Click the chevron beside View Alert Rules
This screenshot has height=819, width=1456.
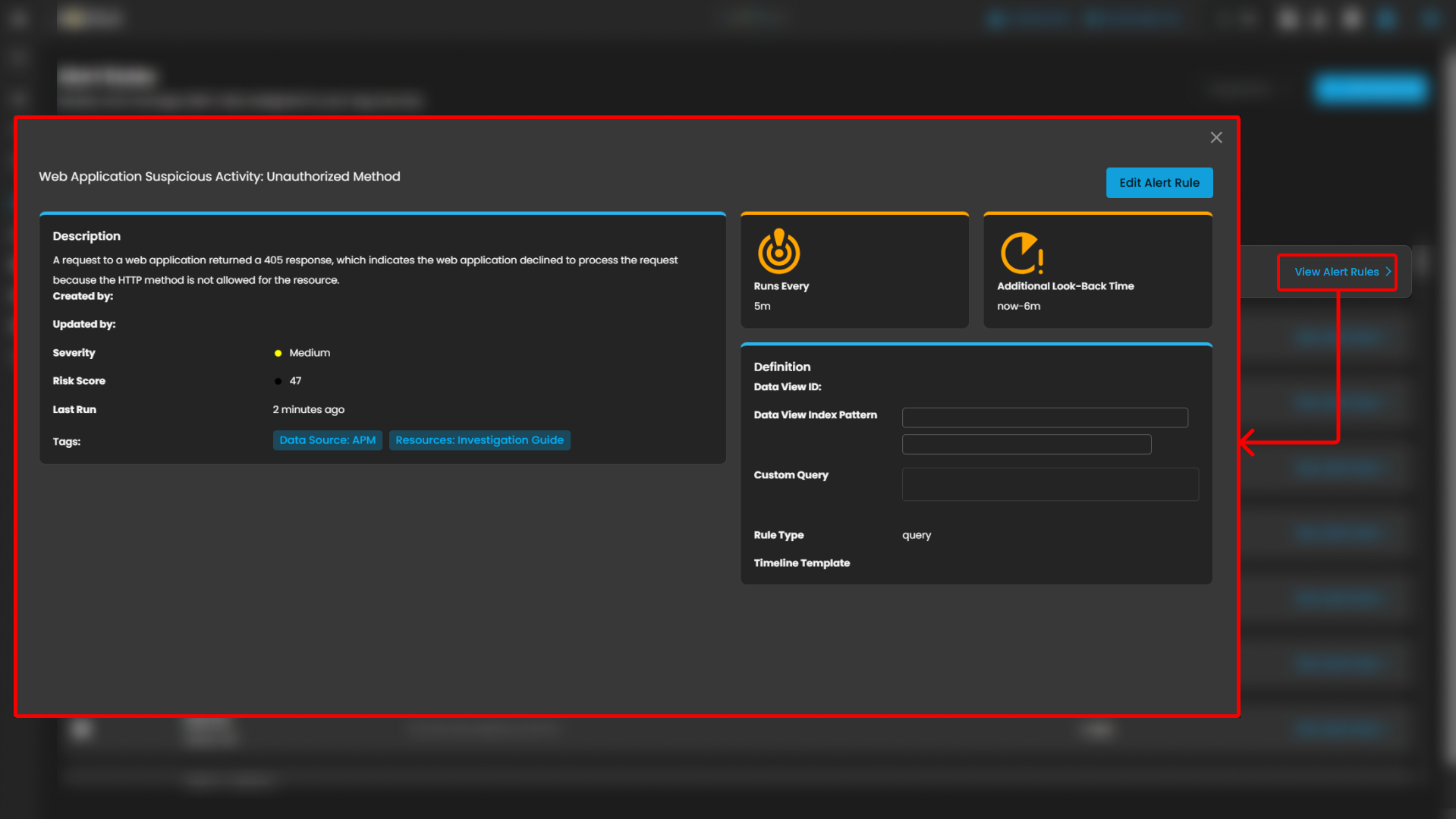[1388, 272]
